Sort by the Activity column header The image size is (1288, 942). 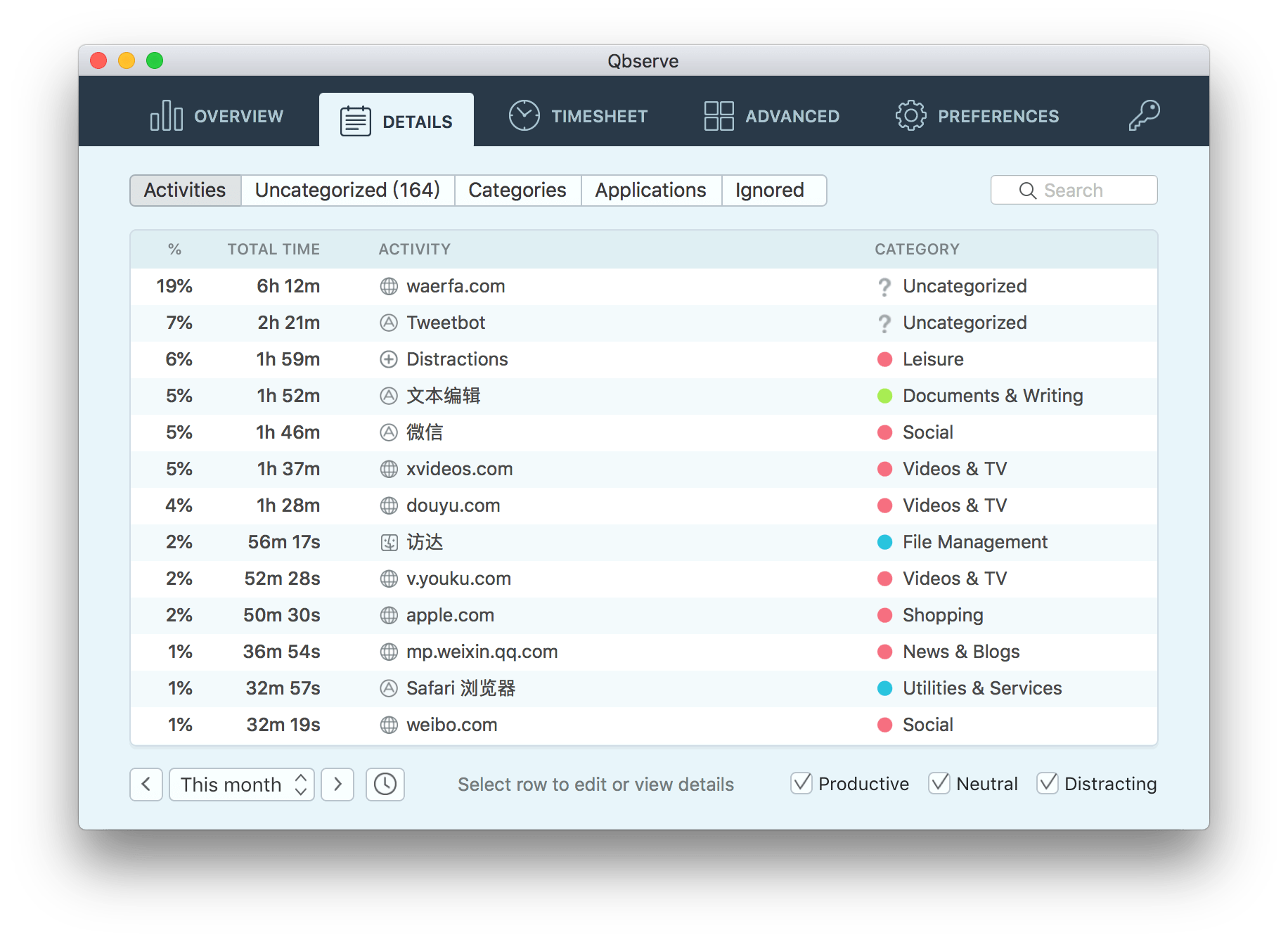click(415, 250)
